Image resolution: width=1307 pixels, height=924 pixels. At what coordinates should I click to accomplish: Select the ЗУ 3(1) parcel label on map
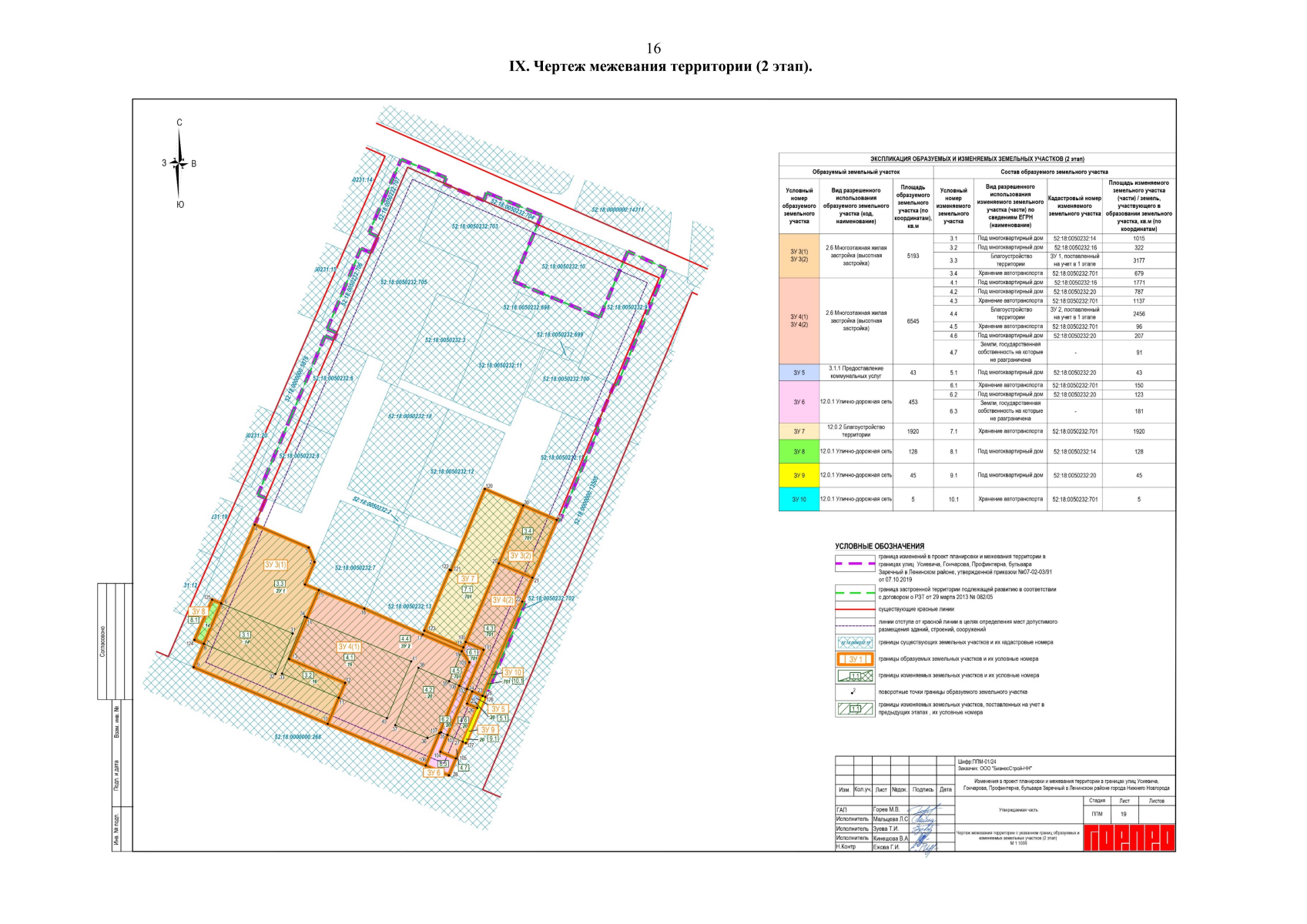coord(275,565)
